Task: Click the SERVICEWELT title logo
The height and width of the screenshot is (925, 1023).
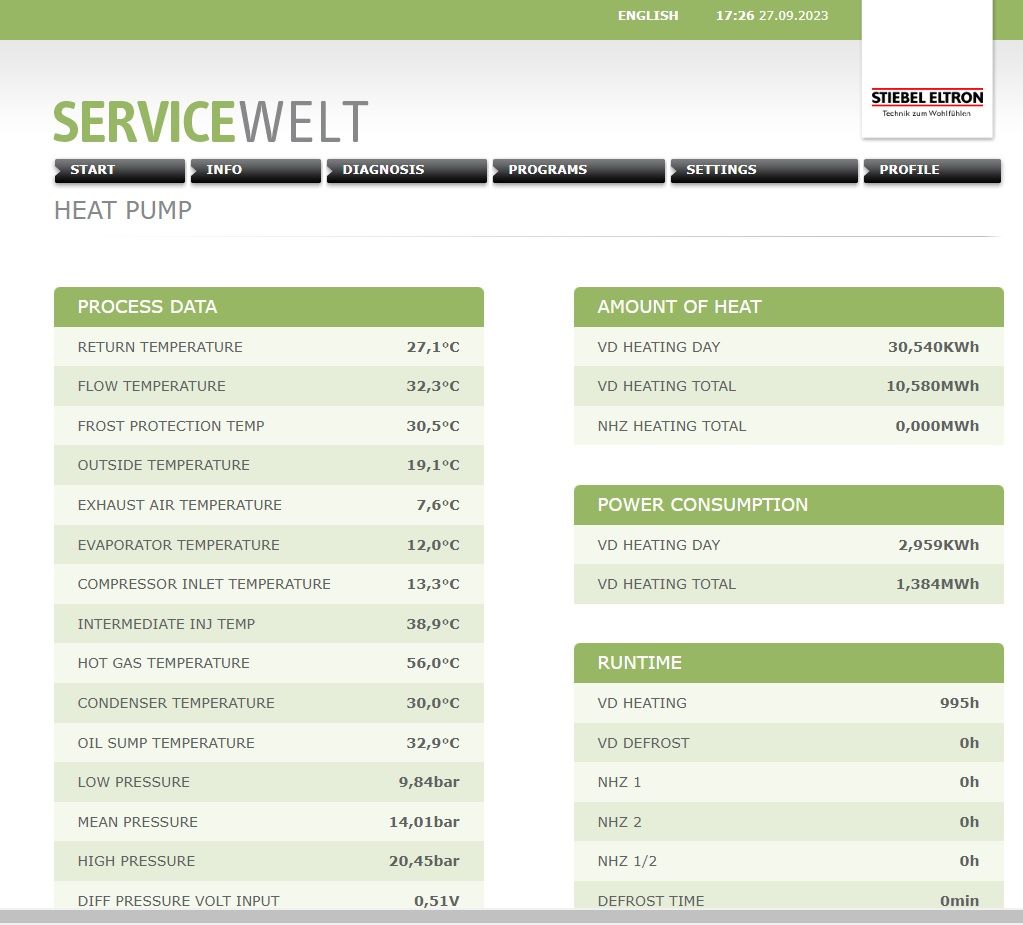Action: click(x=211, y=121)
